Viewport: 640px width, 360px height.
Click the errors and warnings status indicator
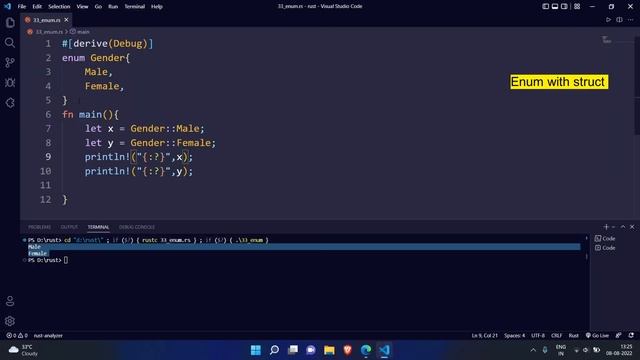pyautogui.click(x=17, y=336)
